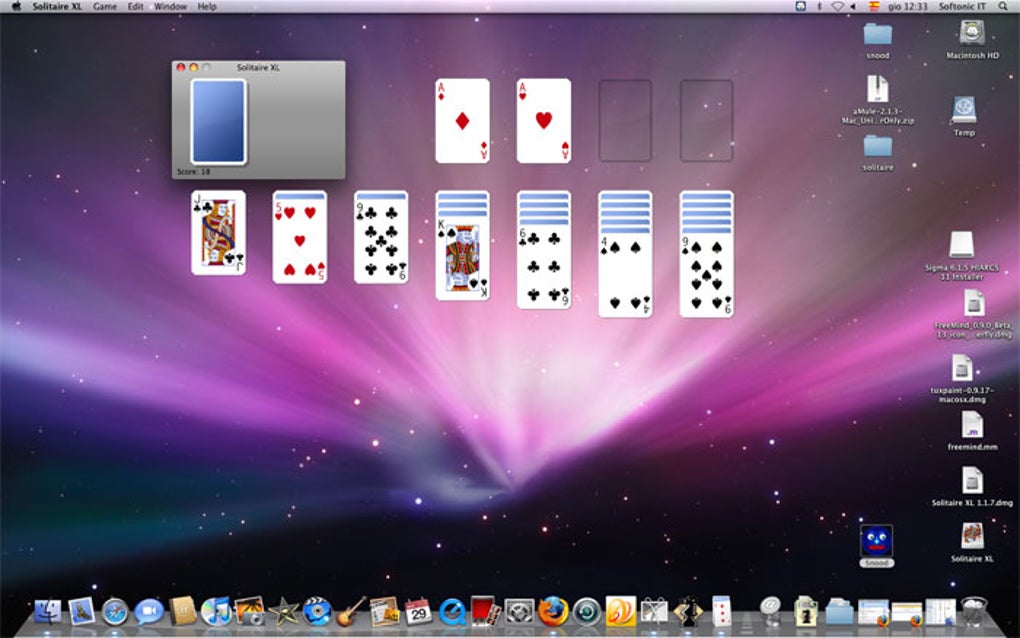Open iCal calendar in the Dock
This screenshot has height=638, width=1020.
tap(418, 612)
